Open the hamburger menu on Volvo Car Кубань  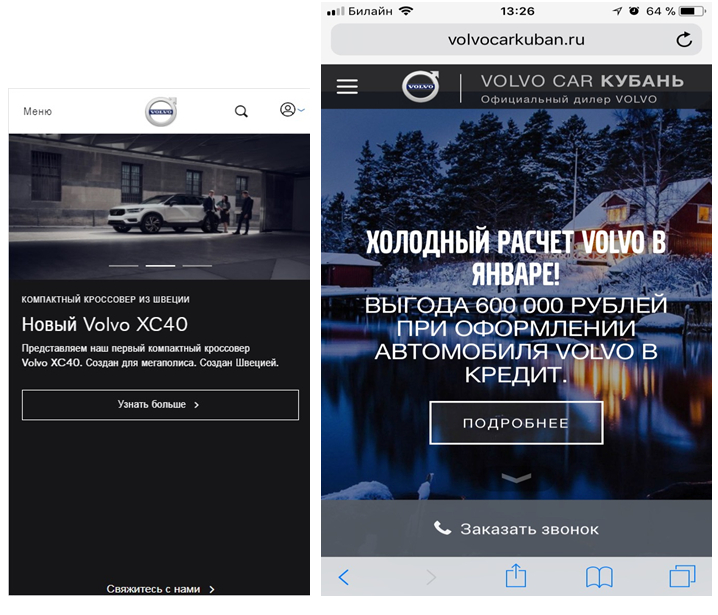[347, 87]
